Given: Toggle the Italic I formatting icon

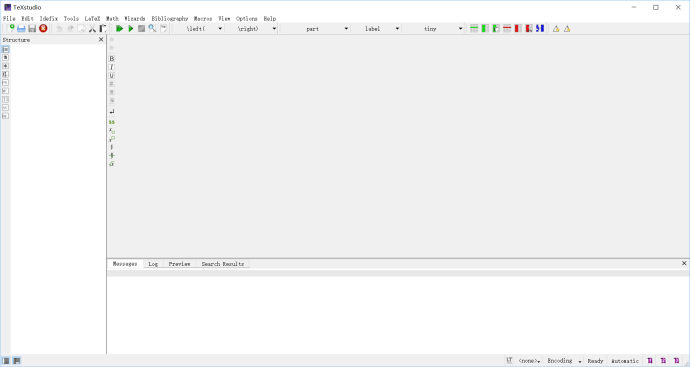Looking at the screenshot, I should point(111,67).
